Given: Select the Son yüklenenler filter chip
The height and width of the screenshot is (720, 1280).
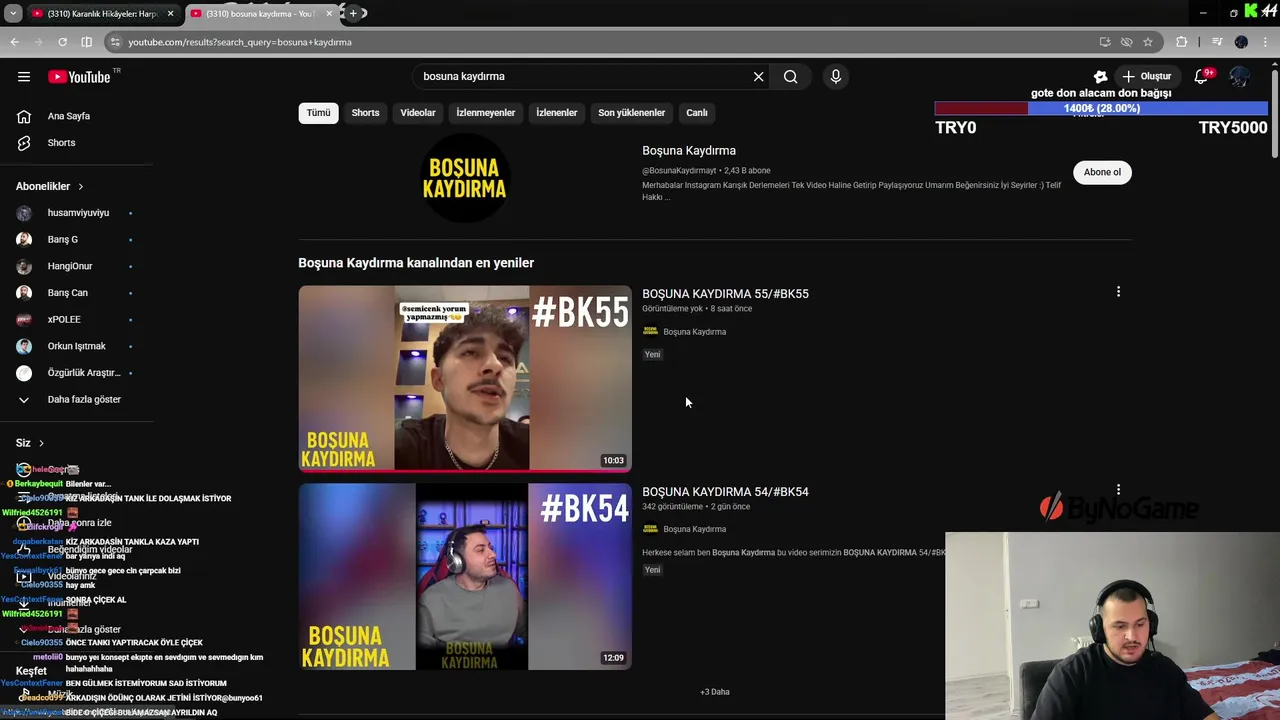Looking at the screenshot, I should pos(631,113).
